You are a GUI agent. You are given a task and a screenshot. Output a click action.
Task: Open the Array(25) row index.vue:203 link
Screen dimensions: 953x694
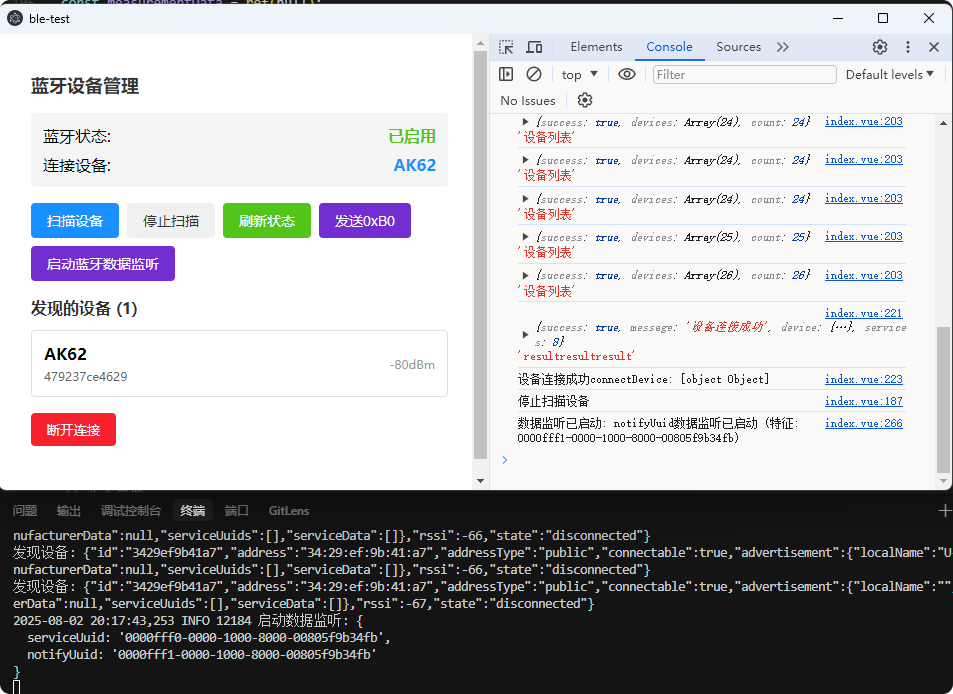click(x=863, y=236)
